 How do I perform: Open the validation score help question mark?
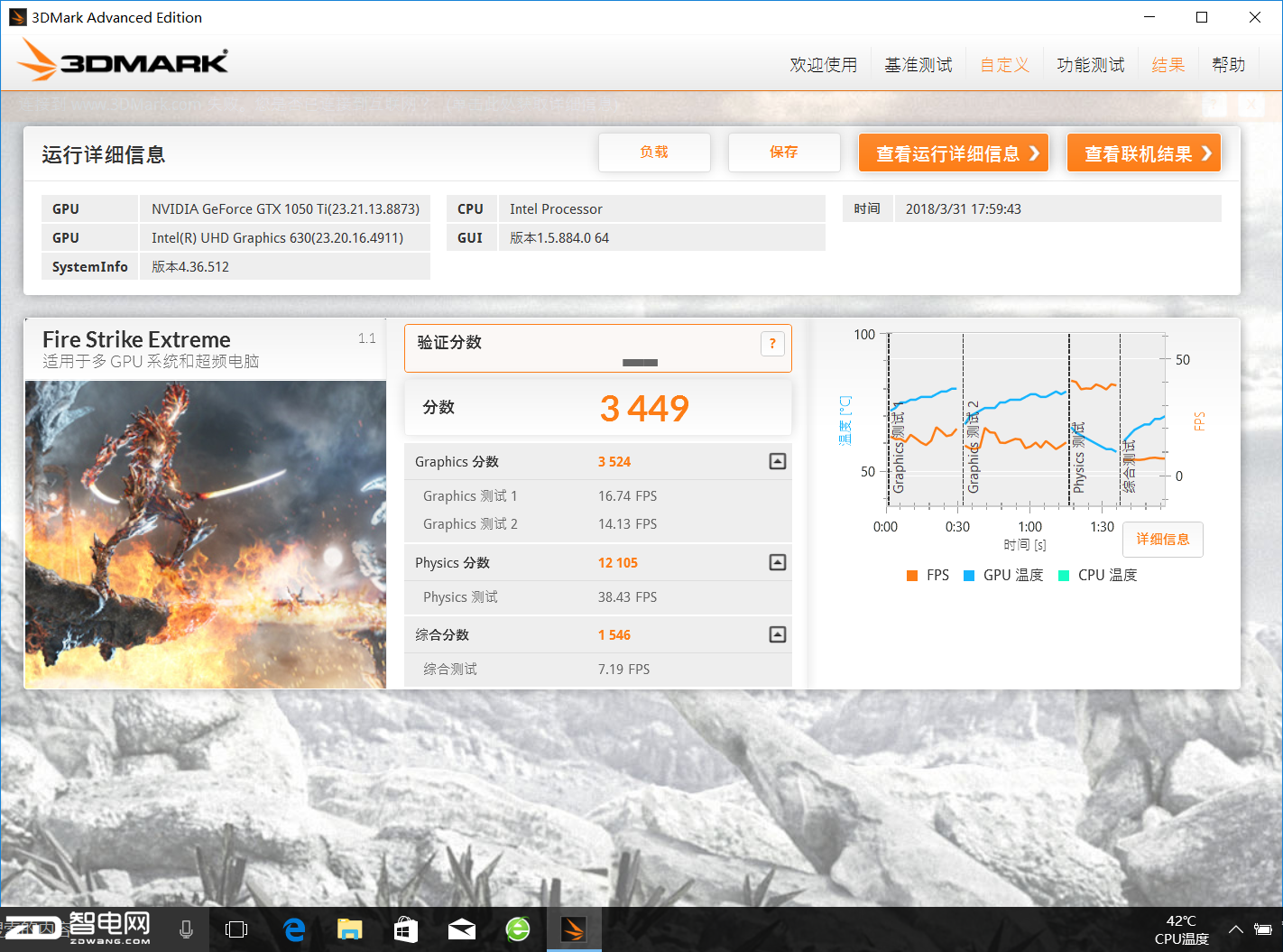click(772, 344)
